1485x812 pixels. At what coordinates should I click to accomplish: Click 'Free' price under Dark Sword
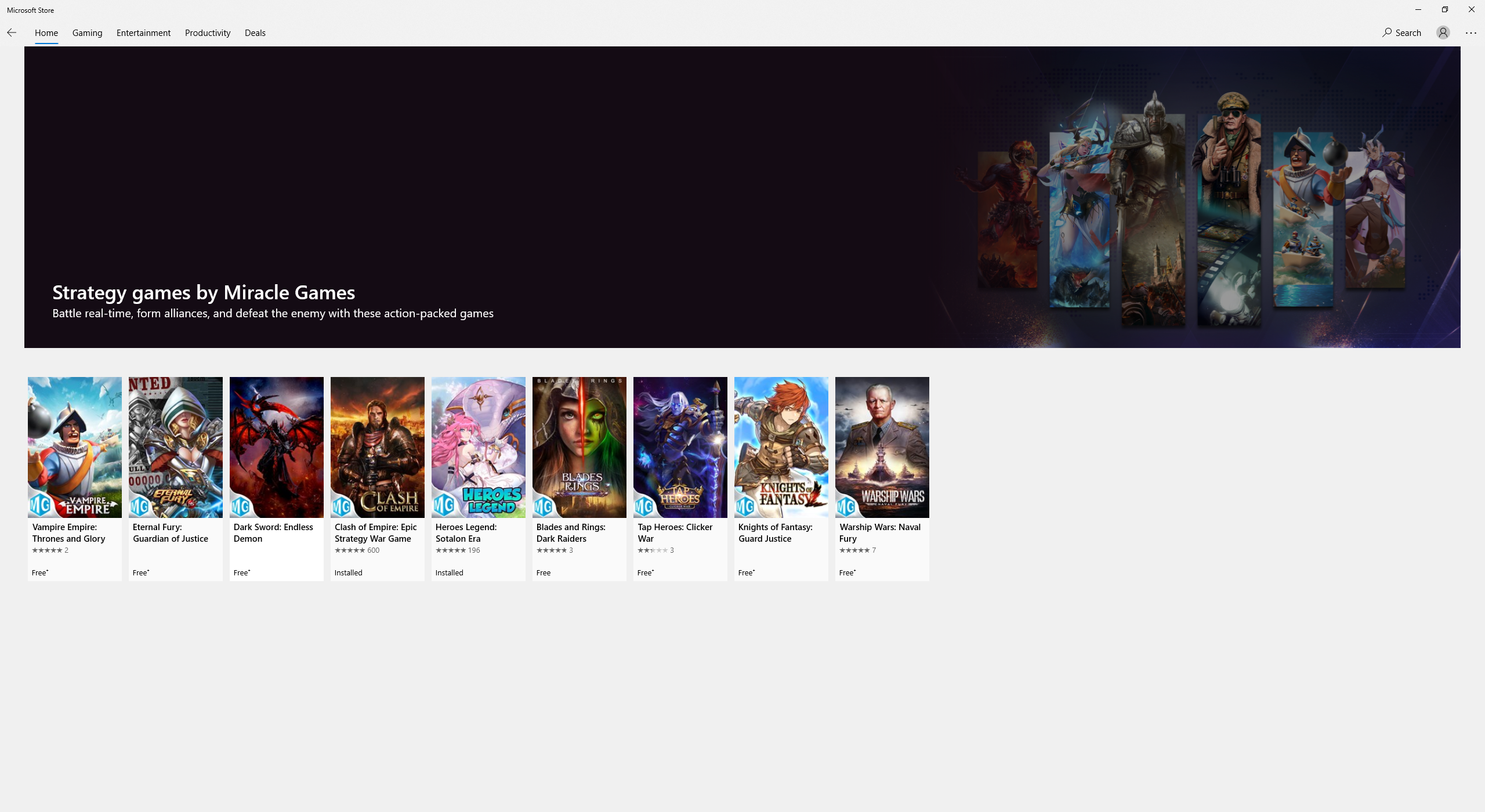(241, 572)
